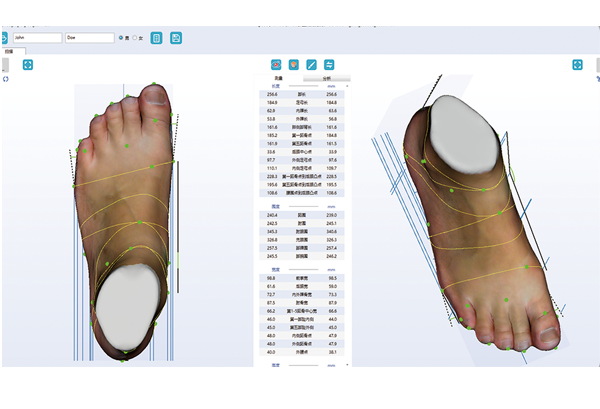Click the swap left-right icon
The width and height of the screenshot is (600, 409).
(329, 65)
